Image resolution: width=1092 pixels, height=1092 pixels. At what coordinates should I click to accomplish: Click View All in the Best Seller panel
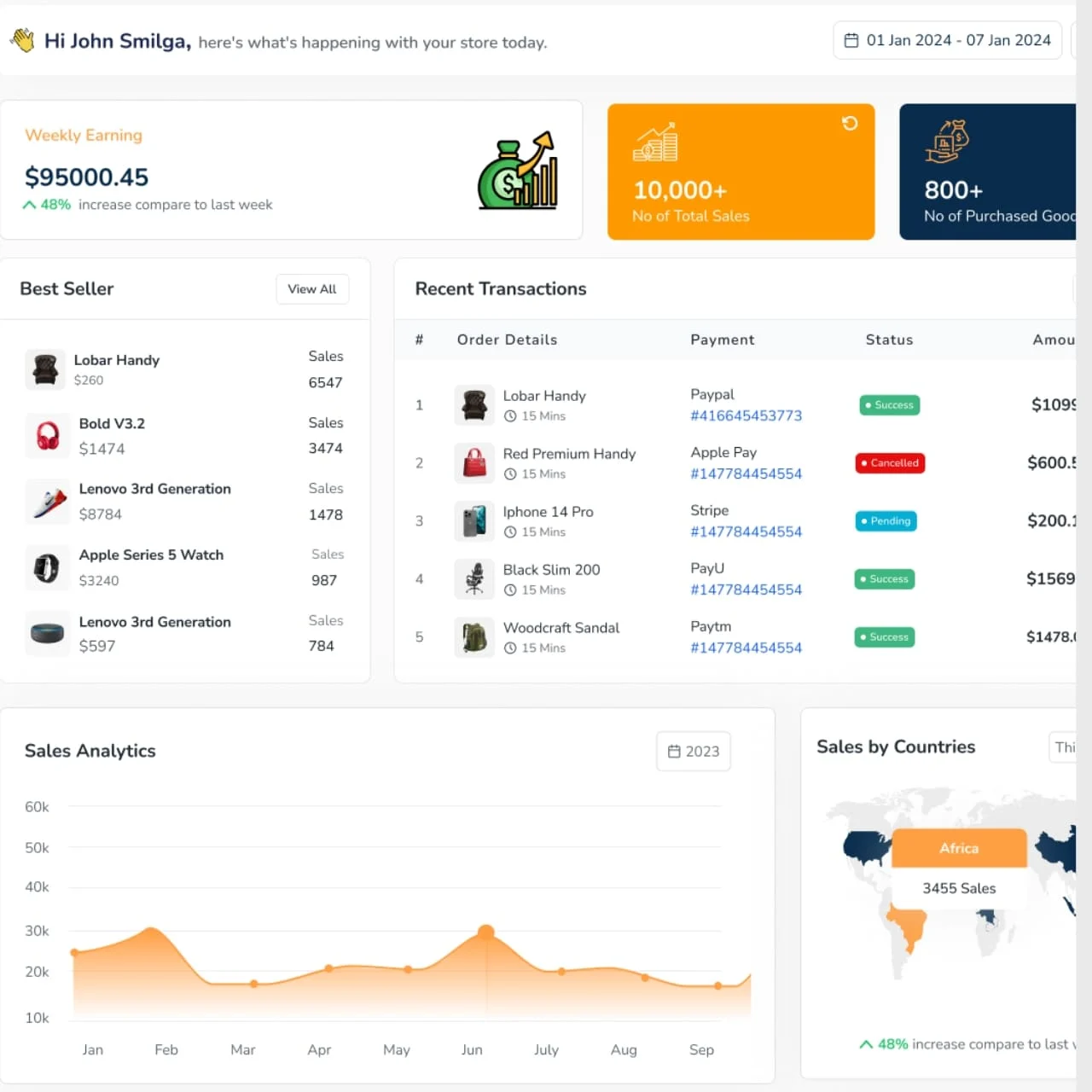click(x=312, y=289)
